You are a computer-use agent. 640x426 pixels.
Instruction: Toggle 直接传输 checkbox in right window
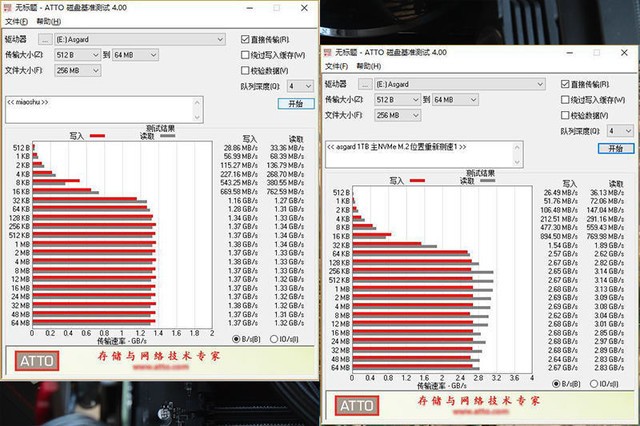[565, 84]
